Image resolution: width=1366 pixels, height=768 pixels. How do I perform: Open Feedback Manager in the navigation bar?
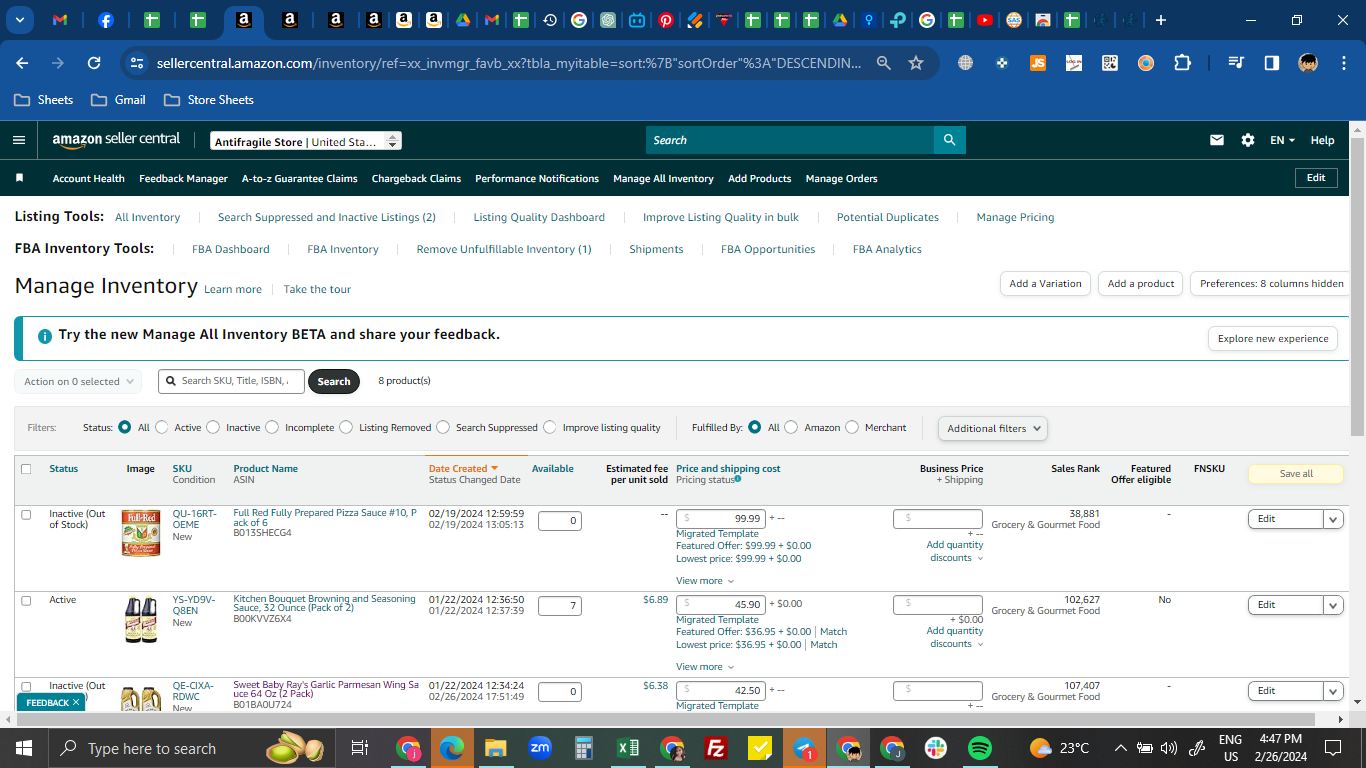tap(183, 178)
